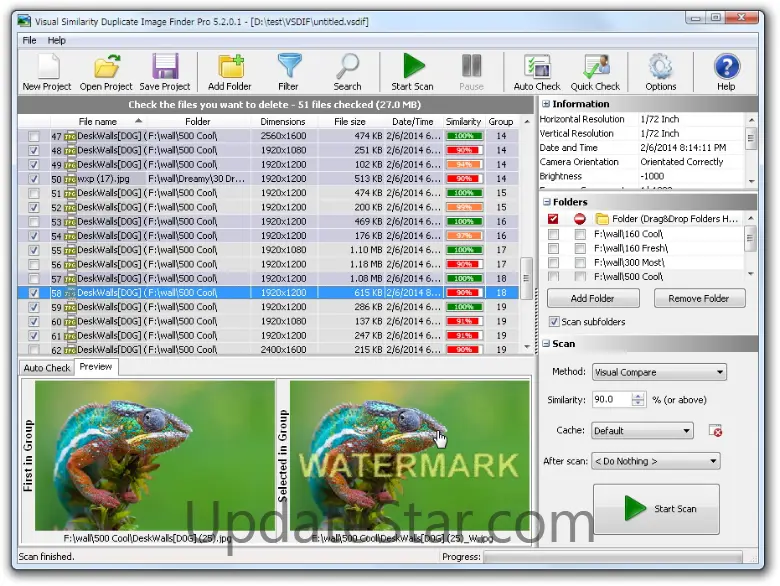Open the File menu

[29, 40]
